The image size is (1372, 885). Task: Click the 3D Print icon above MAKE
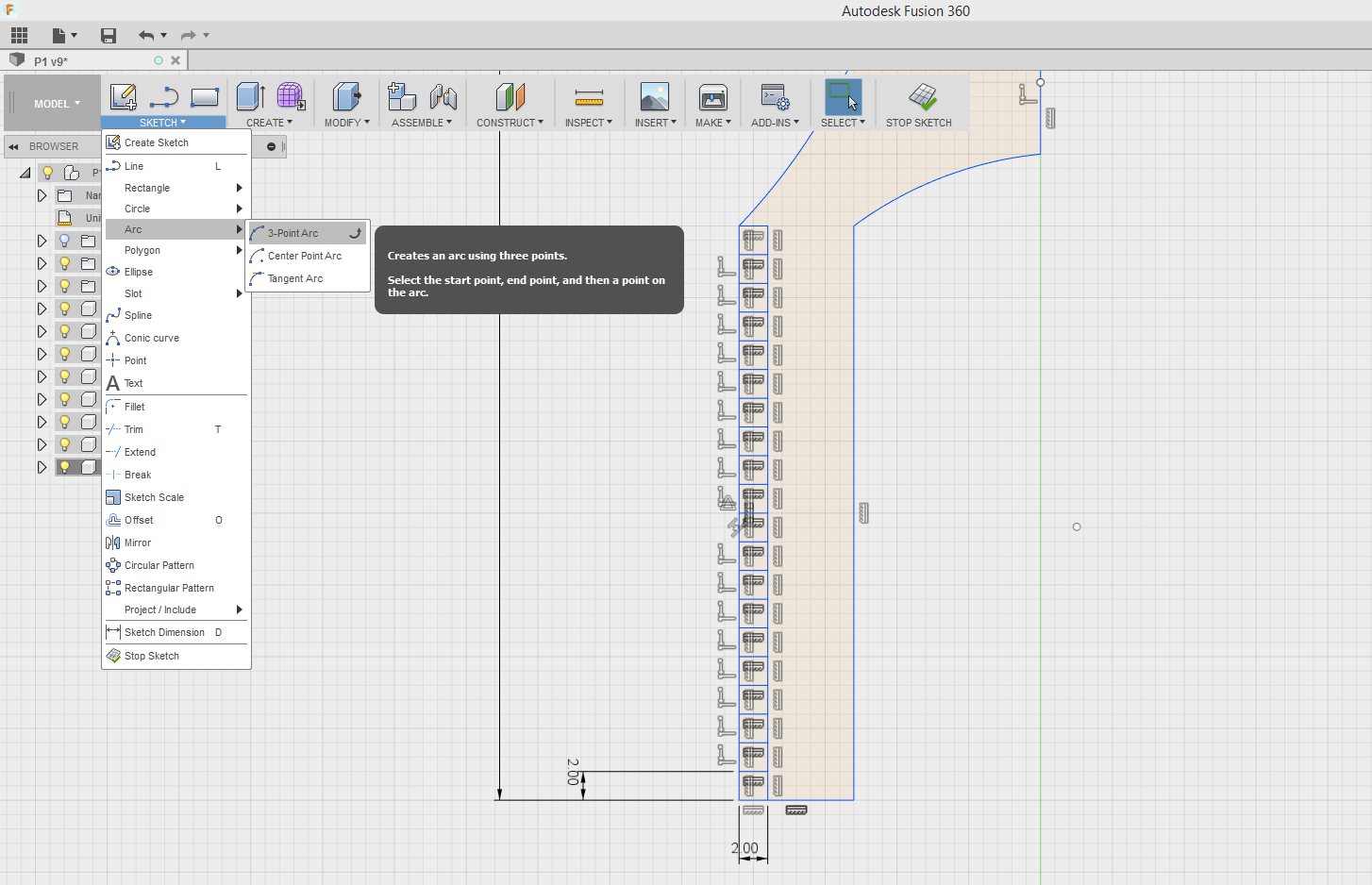713,96
